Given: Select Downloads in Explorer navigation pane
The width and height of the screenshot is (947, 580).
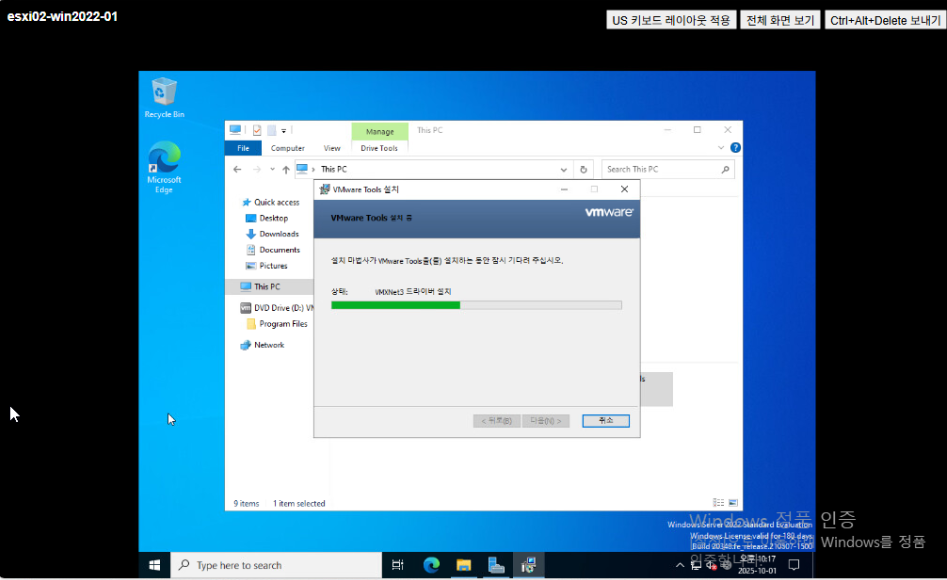Looking at the screenshot, I should click(x=272, y=234).
